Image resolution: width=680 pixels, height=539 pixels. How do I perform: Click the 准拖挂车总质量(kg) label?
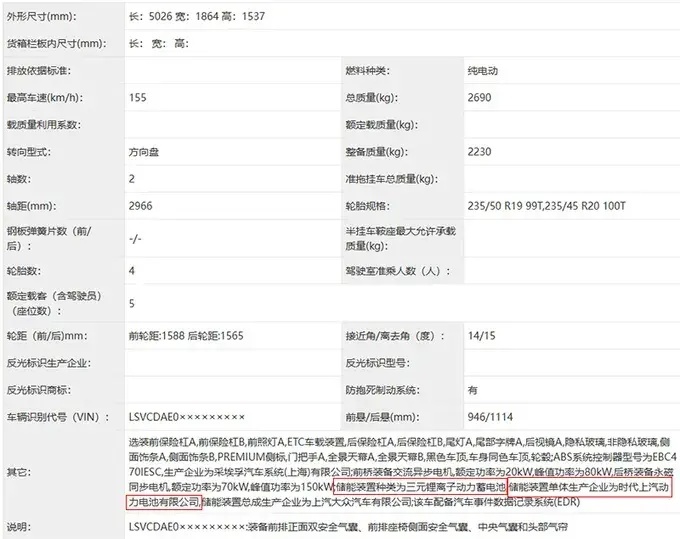pyautogui.click(x=391, y=179)
